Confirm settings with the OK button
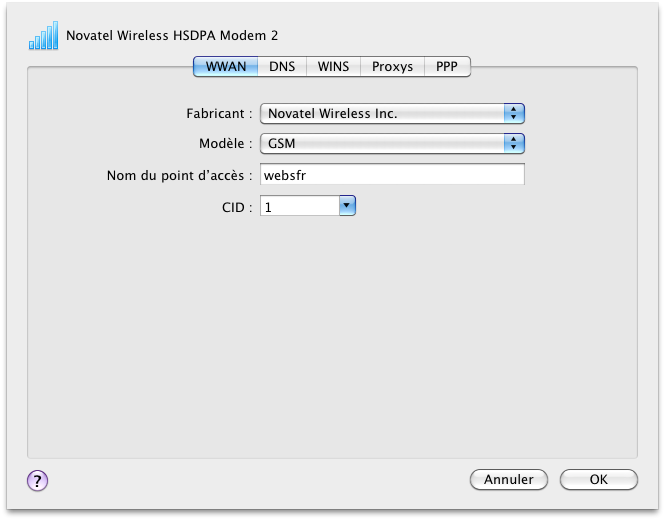665x520 pixels. [598, 480]
